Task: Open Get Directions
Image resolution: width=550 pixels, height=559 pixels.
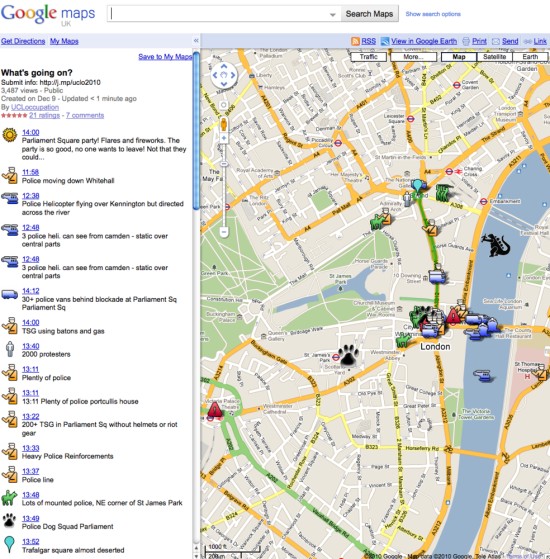Action: point(23,41)
